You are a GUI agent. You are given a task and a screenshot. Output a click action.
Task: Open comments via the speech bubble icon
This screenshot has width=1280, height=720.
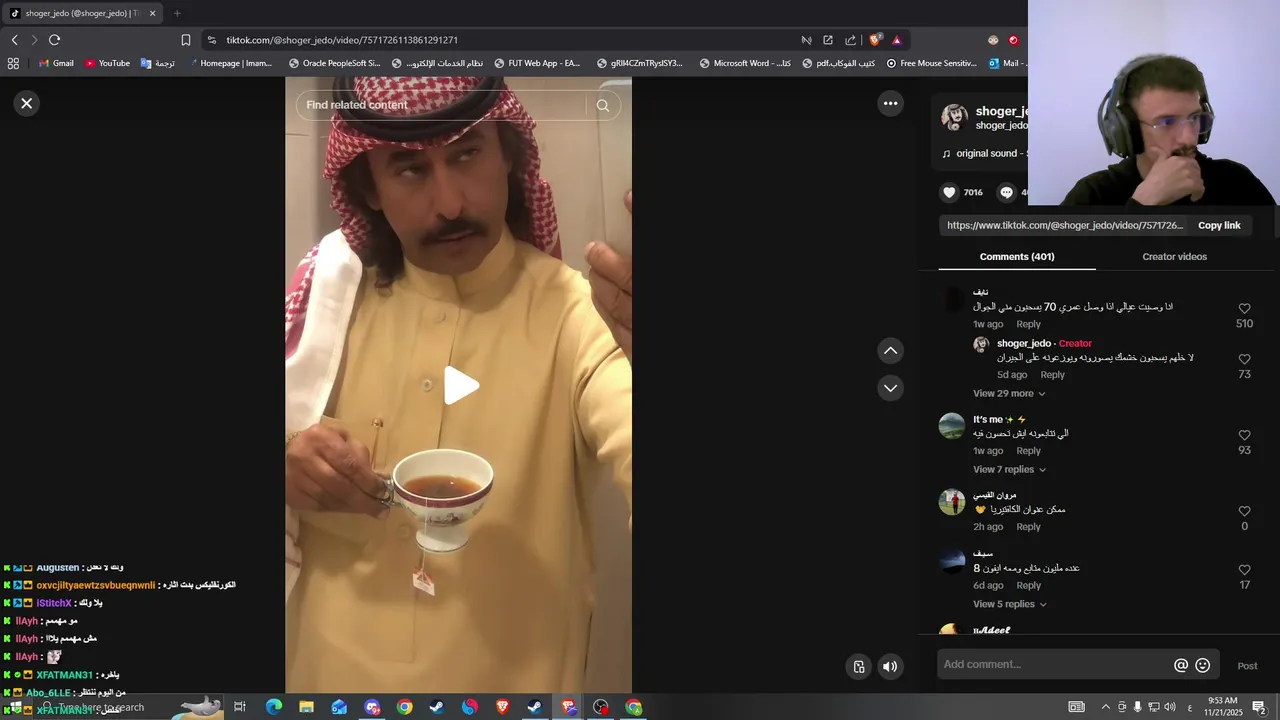pyautogui.click(x=1007, y=192)
